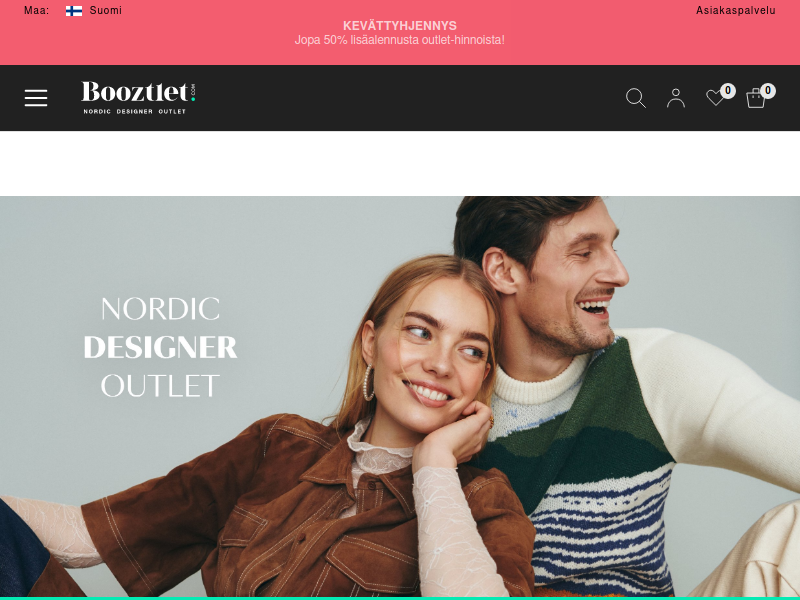This screenshot has width=800, height=600.
Task: Open the Nordic Designer Outlet hero image
Action: click(x=400, y=396)
